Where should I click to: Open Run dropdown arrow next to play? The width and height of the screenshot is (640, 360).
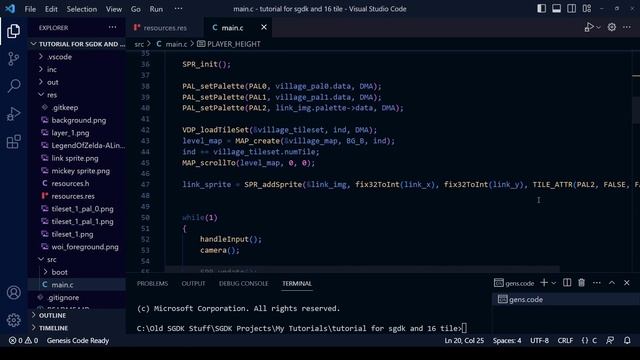click(598, 27)
